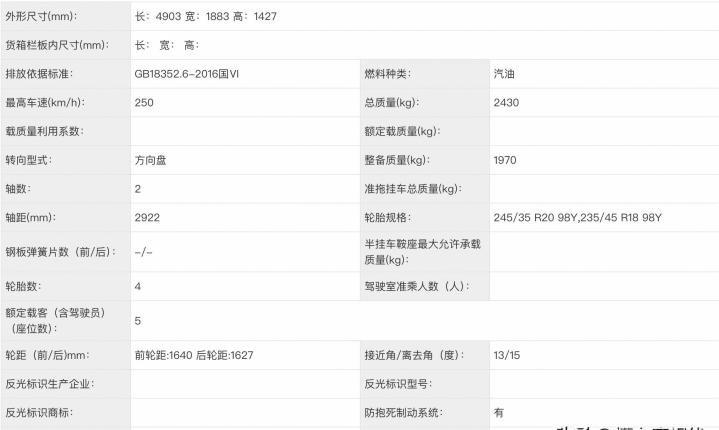Select the approach/departure angle value 13/15
Viewport: 719px width, 430px height.
pos(506,355)
